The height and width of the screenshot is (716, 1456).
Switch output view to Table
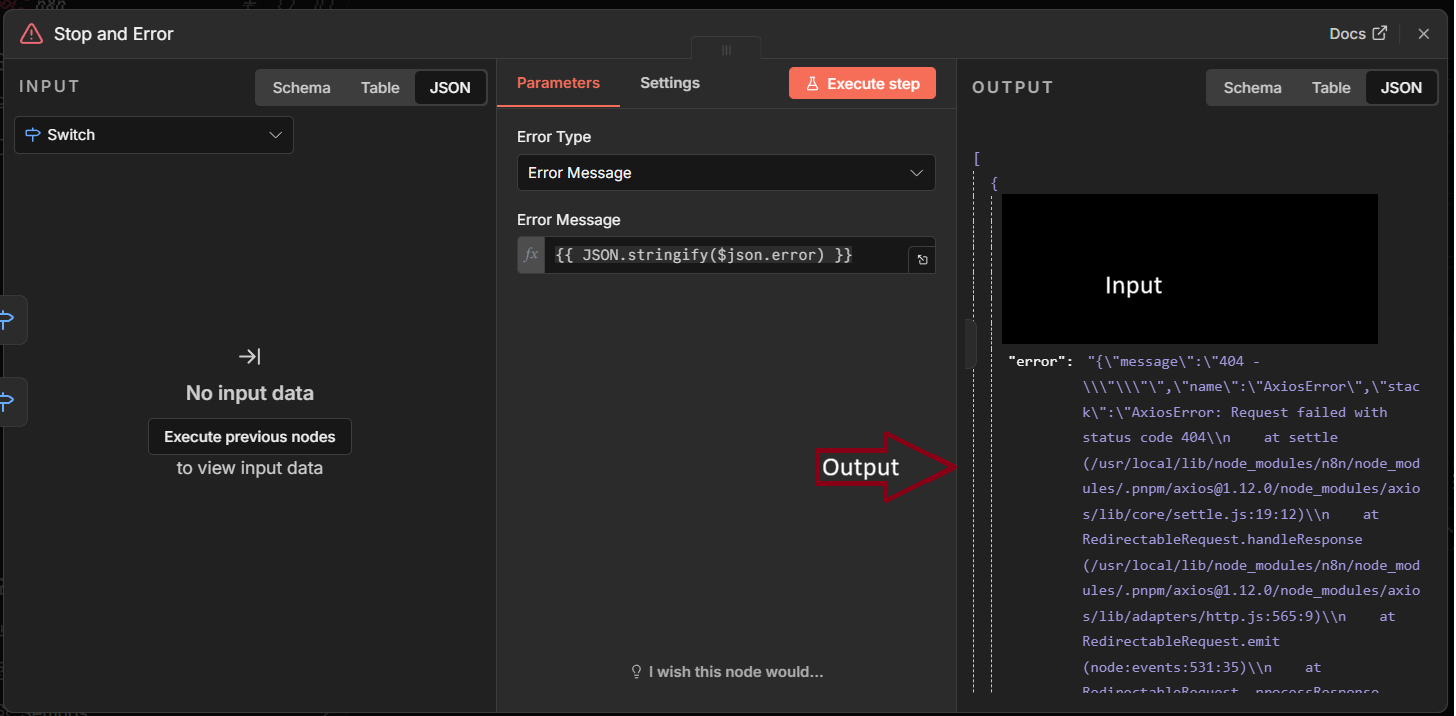(1331, 88)
